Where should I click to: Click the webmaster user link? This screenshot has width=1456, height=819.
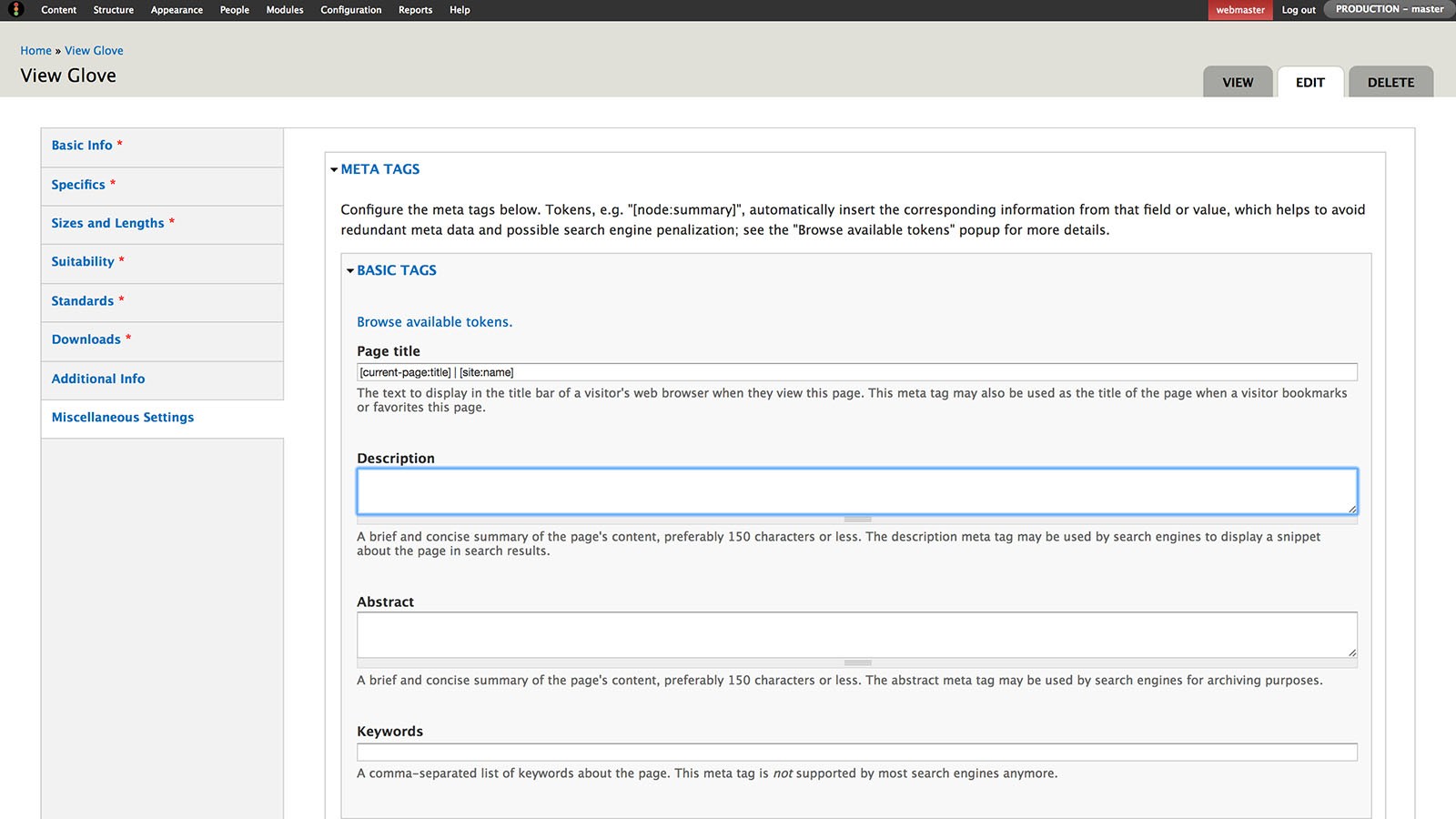[1240, 10]
